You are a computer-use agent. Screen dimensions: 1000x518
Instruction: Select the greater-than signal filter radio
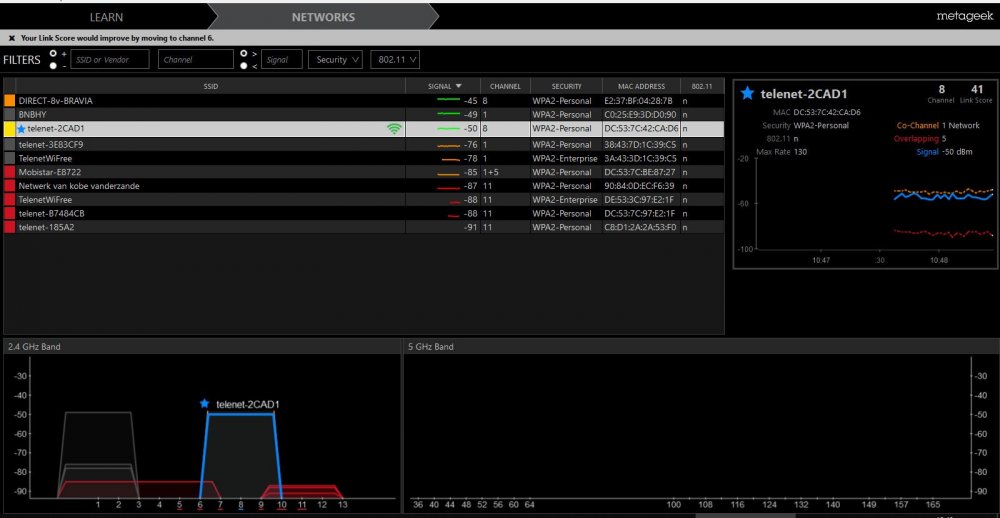point(243,54)
